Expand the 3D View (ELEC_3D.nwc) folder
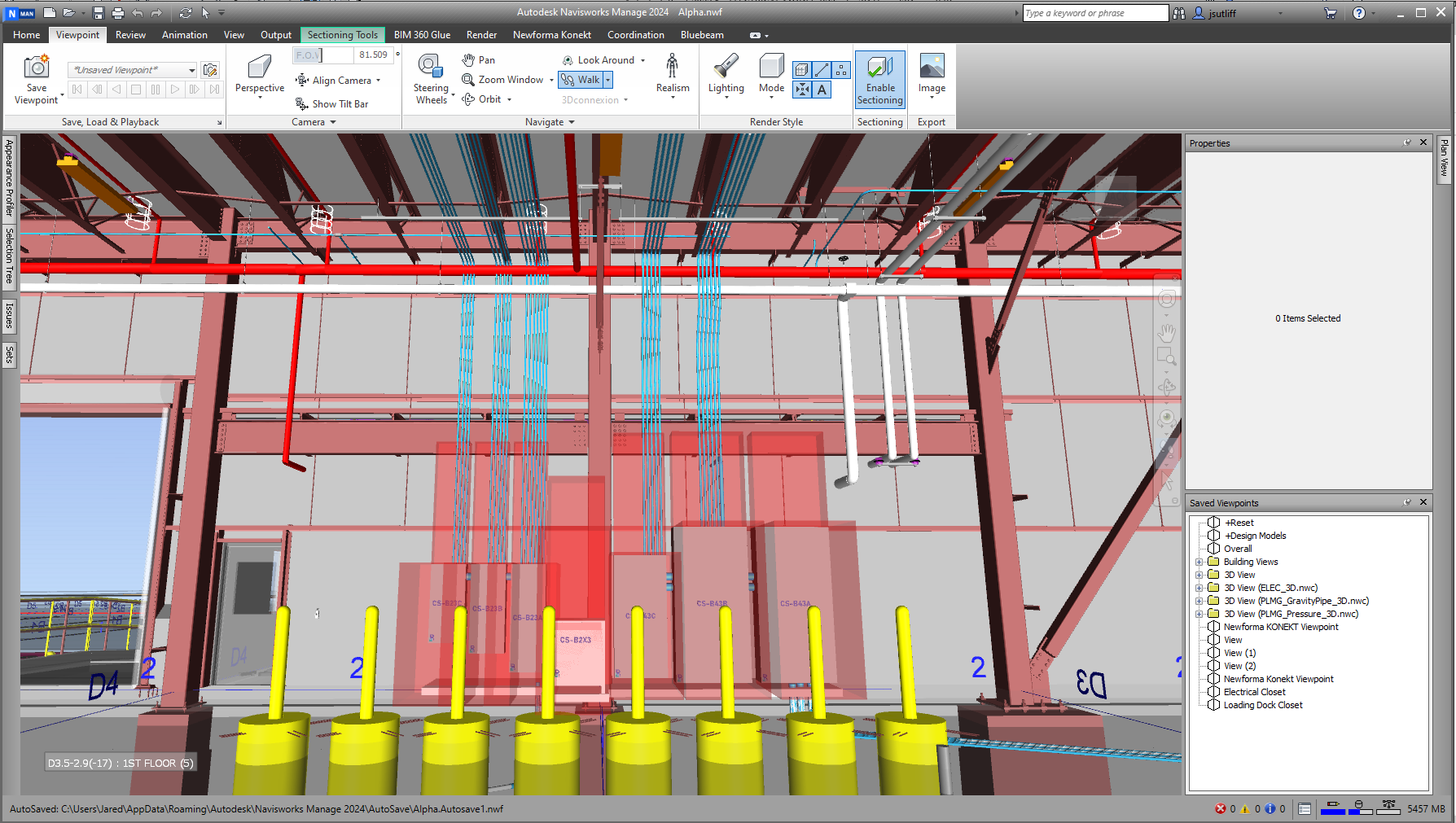Viewport: 1456px width, 823px height. pos(1199,588)
